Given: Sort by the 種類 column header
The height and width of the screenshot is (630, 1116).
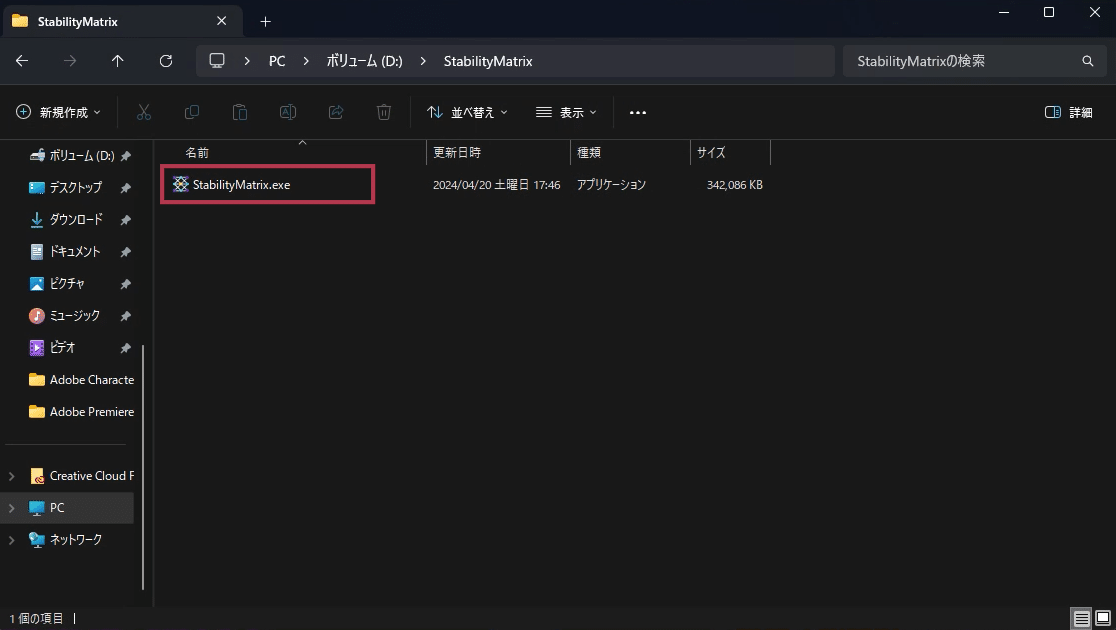Looking at the screenshot, I should click(x=589, y=152).
